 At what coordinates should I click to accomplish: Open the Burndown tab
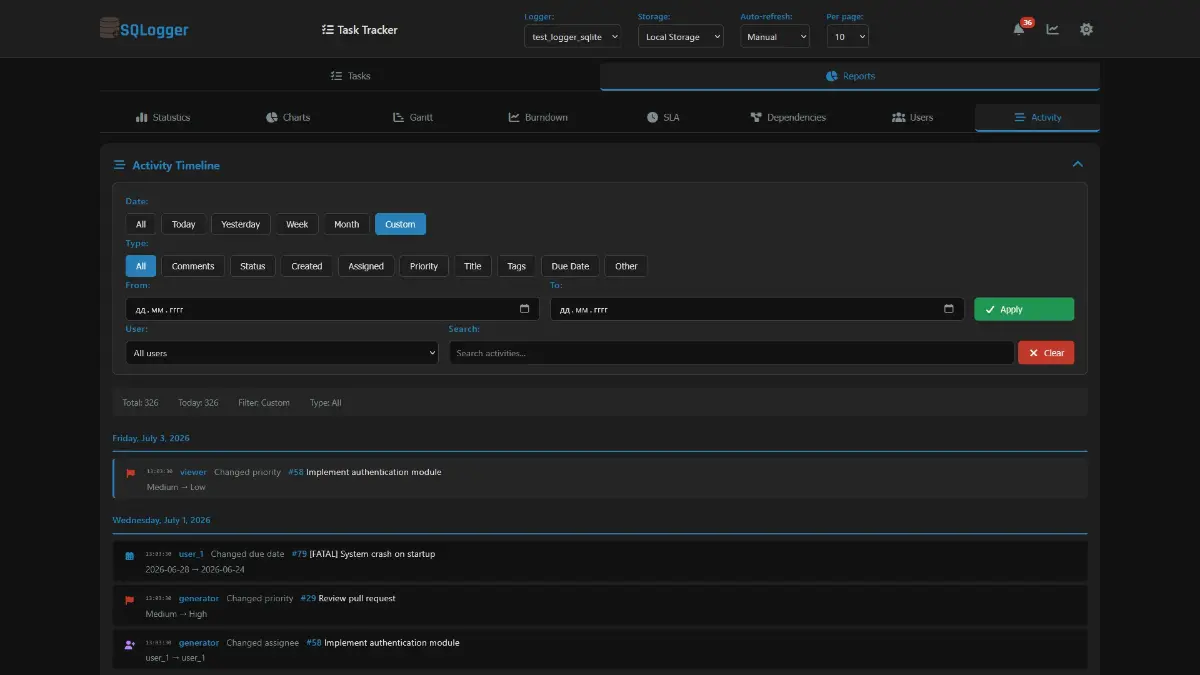[x=537, y=118]
